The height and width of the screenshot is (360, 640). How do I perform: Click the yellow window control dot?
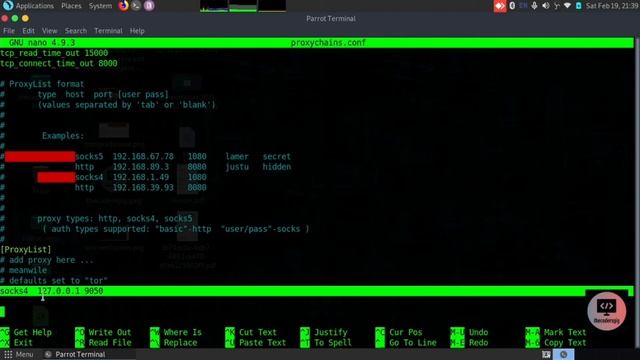click(x=25, y=18)
